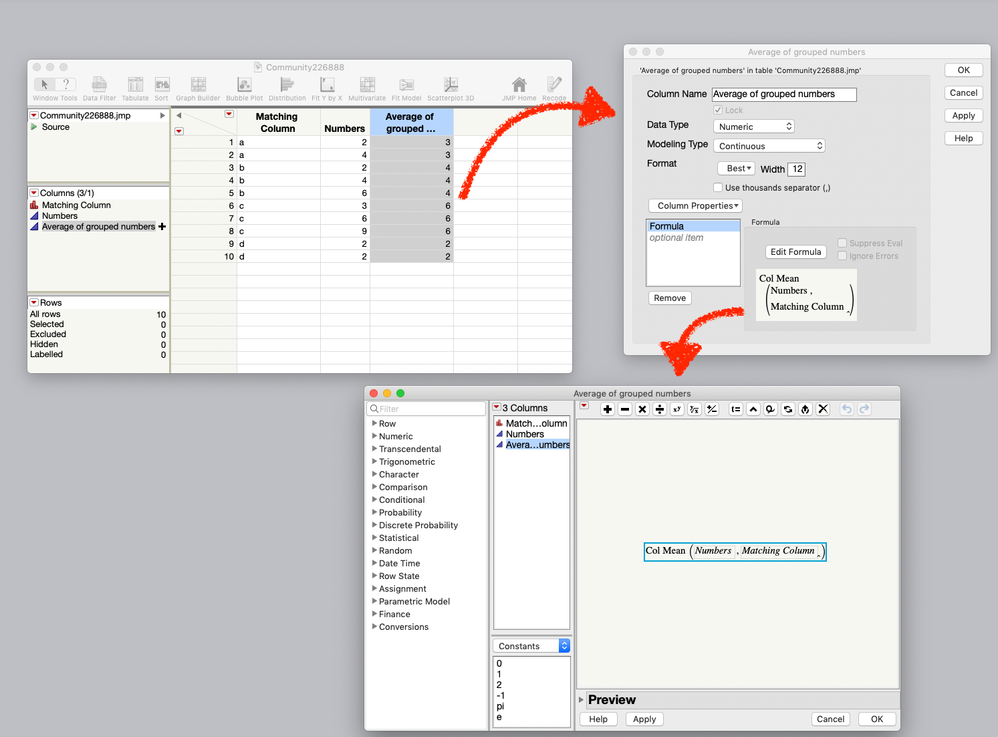This screenshot has width=998, height=737.
Task: Toggle the Suppress Eval checkbox
Action: [842, 243]
